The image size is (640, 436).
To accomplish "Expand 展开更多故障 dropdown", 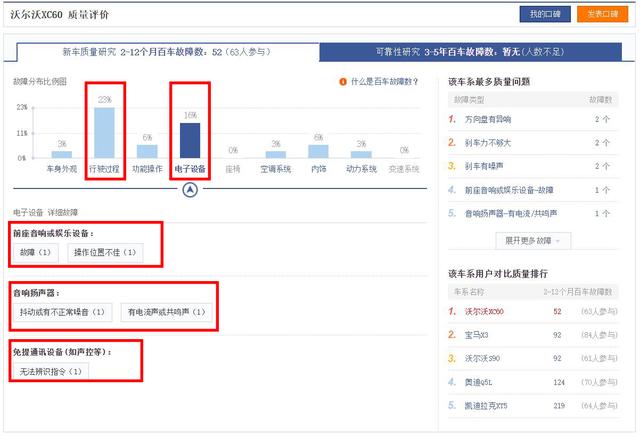I will pos(533,240).
